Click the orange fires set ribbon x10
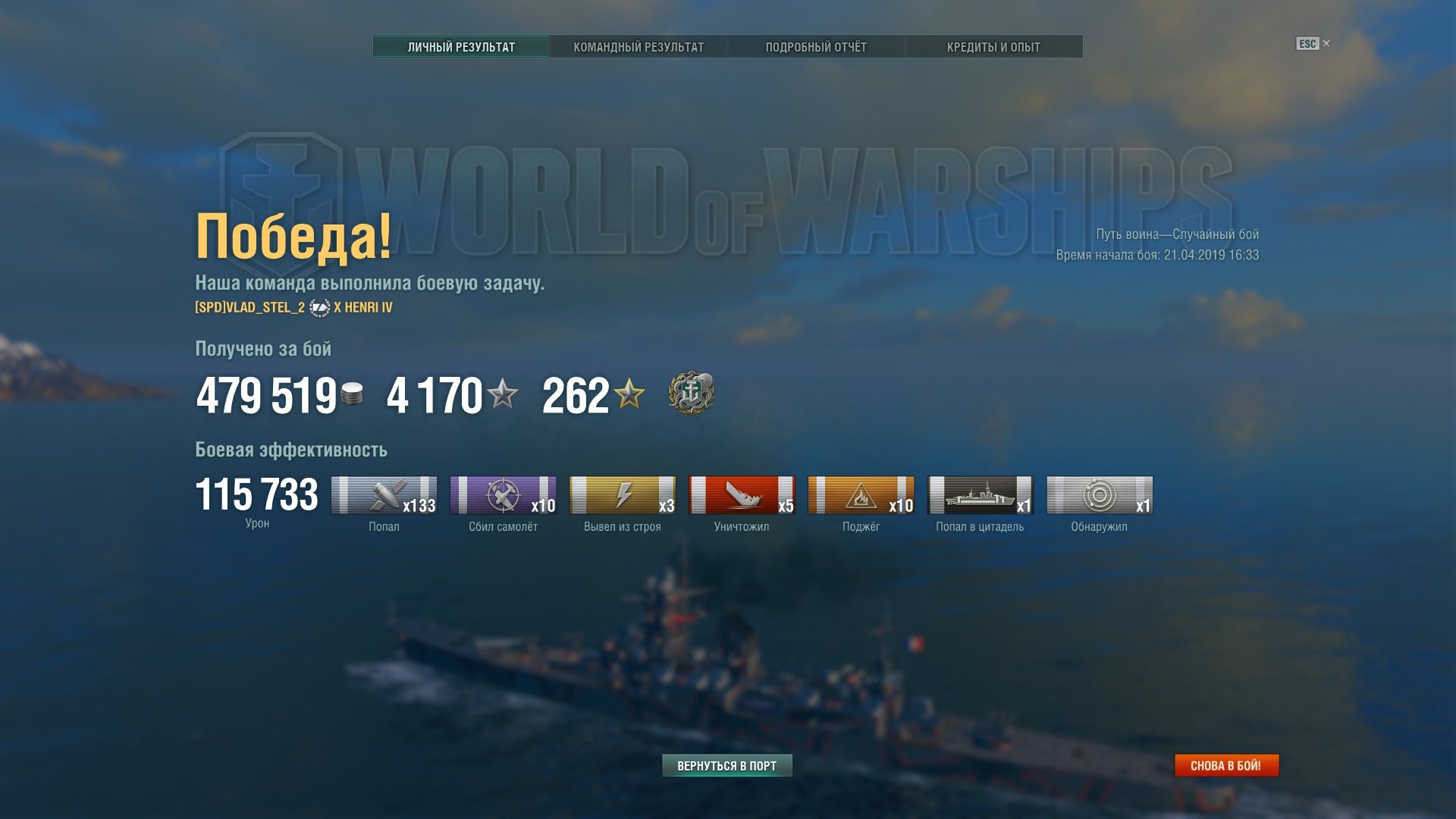Image resolution: width=1456 pixels, height=819 pixels. tap(861, 495)
